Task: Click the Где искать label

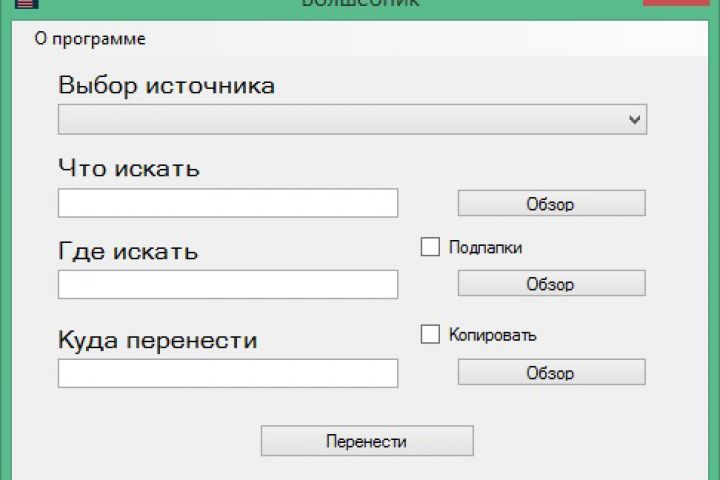Action: coord(128,251)
